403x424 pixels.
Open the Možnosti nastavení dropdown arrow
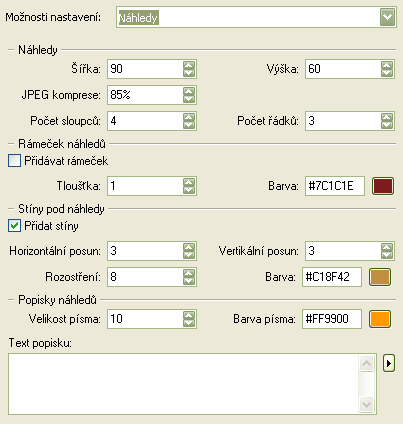(x=387, y=17)
